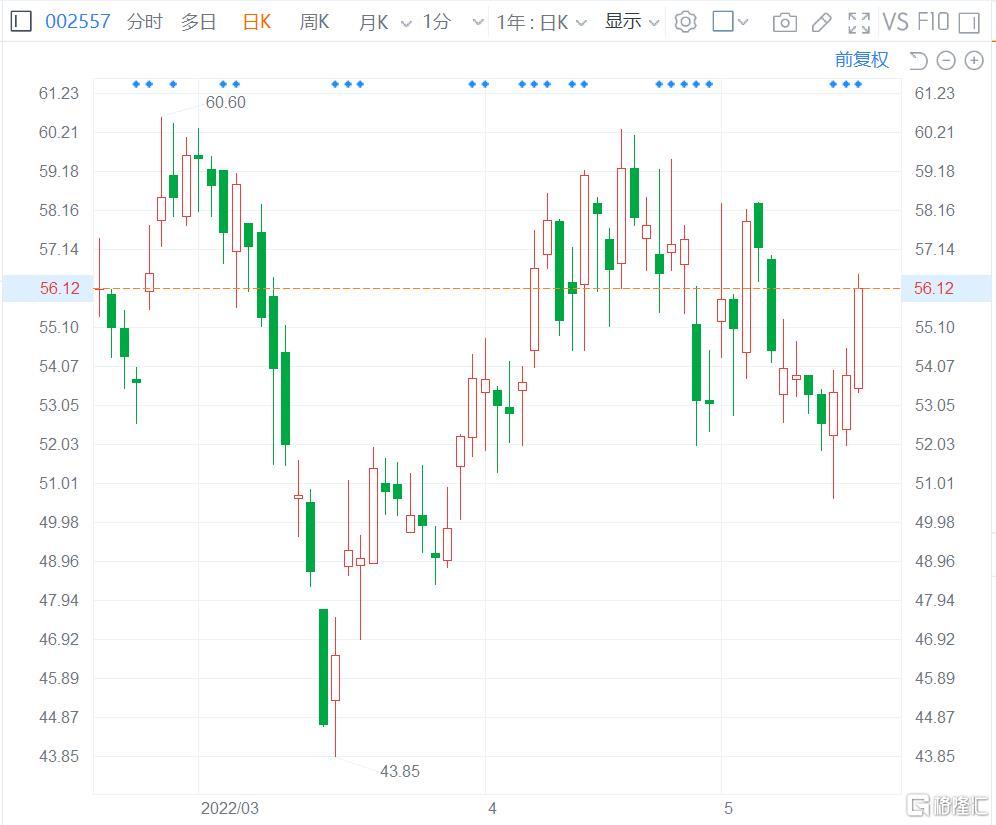Toggle the right side panel icon
This screenshot has width=996, height=825.
969,23
